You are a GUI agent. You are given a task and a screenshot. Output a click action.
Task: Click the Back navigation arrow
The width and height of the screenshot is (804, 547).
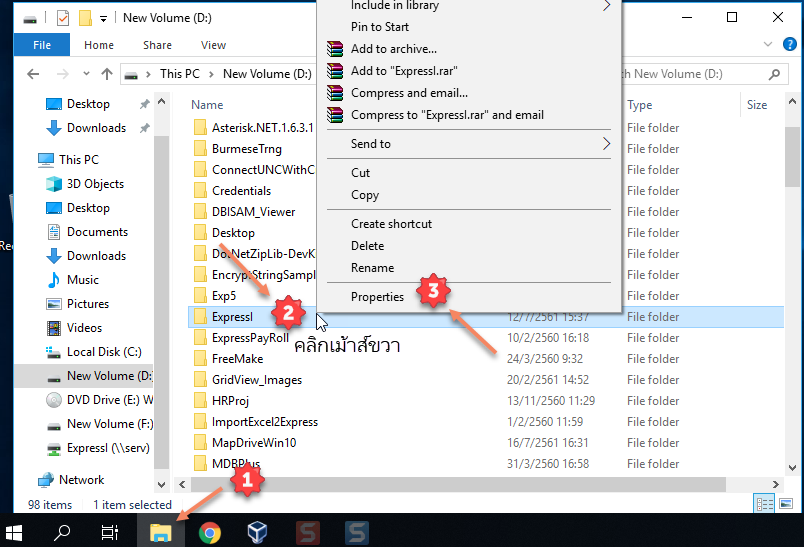[x=33, y=74]
